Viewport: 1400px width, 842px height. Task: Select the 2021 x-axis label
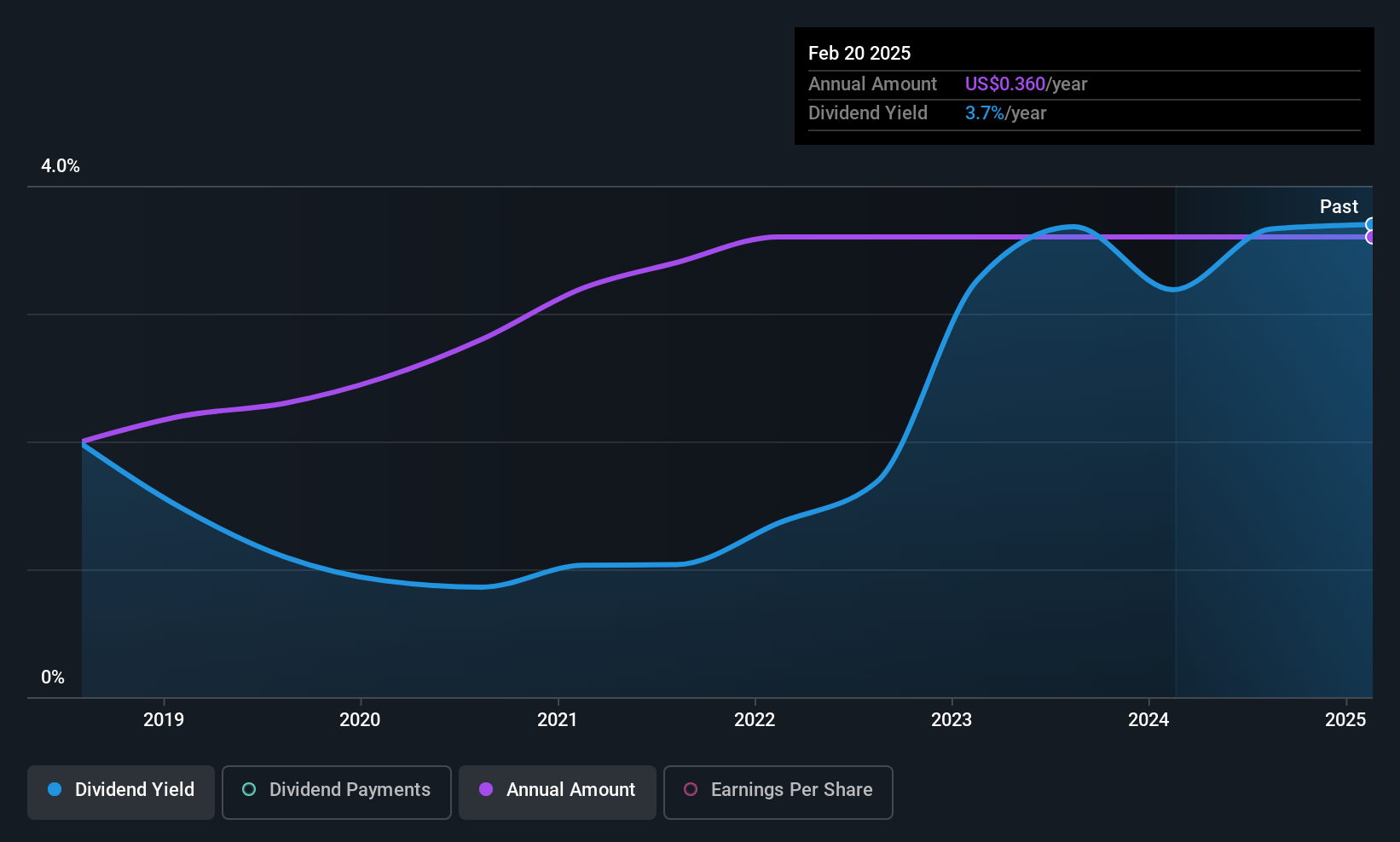tap(558, 720)
